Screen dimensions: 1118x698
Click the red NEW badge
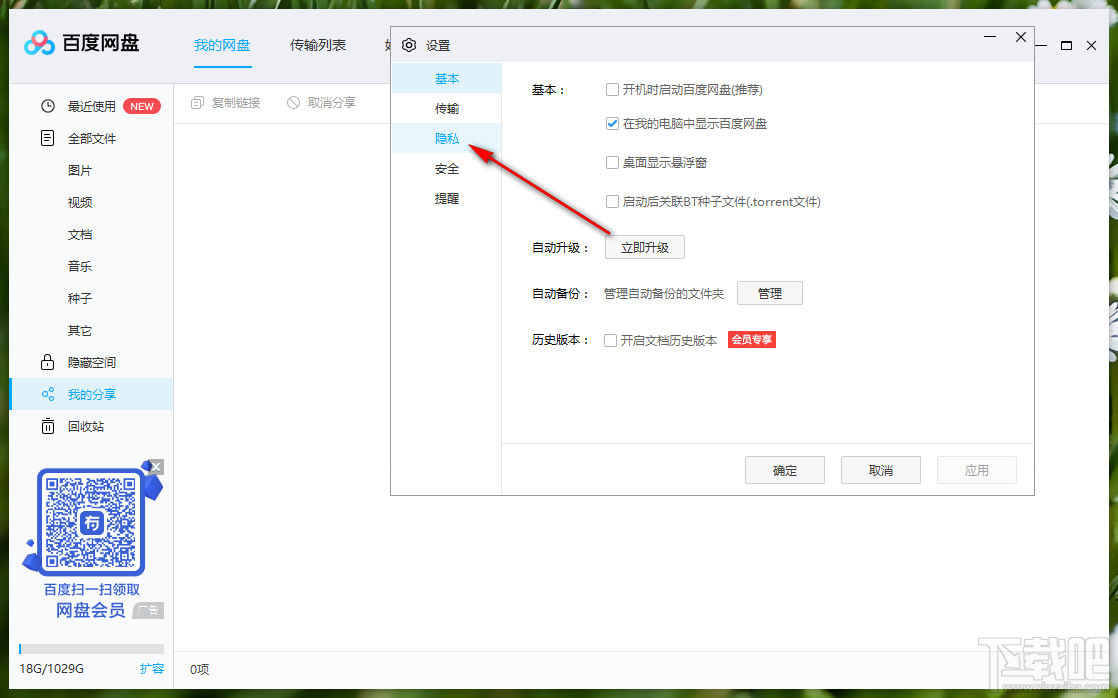tap(142, 106)
